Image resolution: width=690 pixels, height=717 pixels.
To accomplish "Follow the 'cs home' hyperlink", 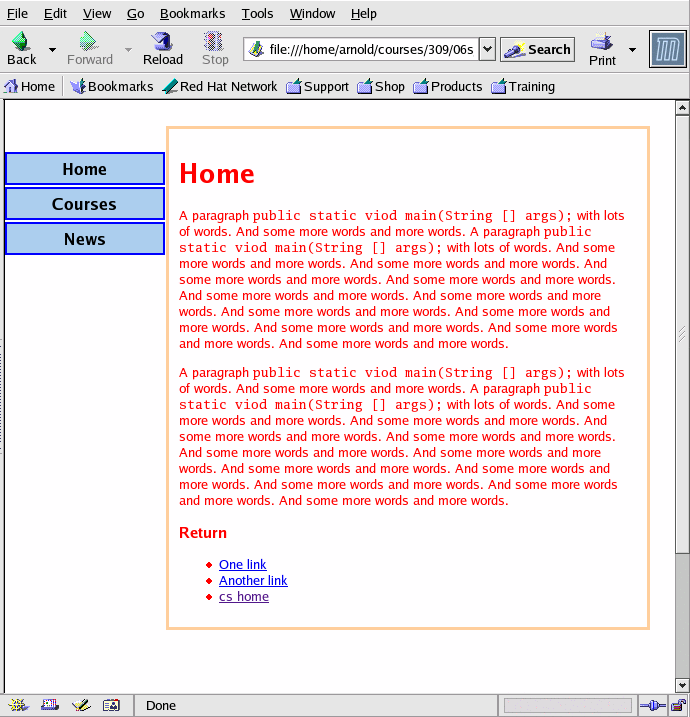I will 244,596.
